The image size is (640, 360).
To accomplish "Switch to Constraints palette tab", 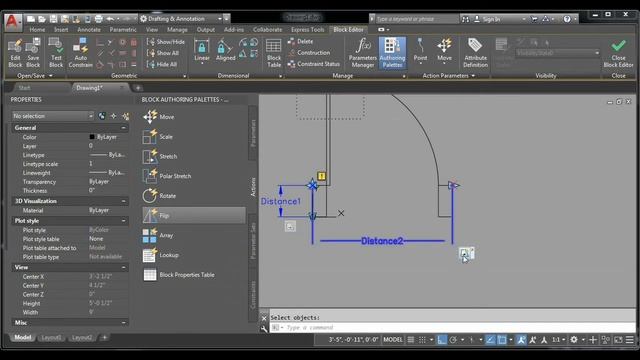I will click(x=253, y=295).
